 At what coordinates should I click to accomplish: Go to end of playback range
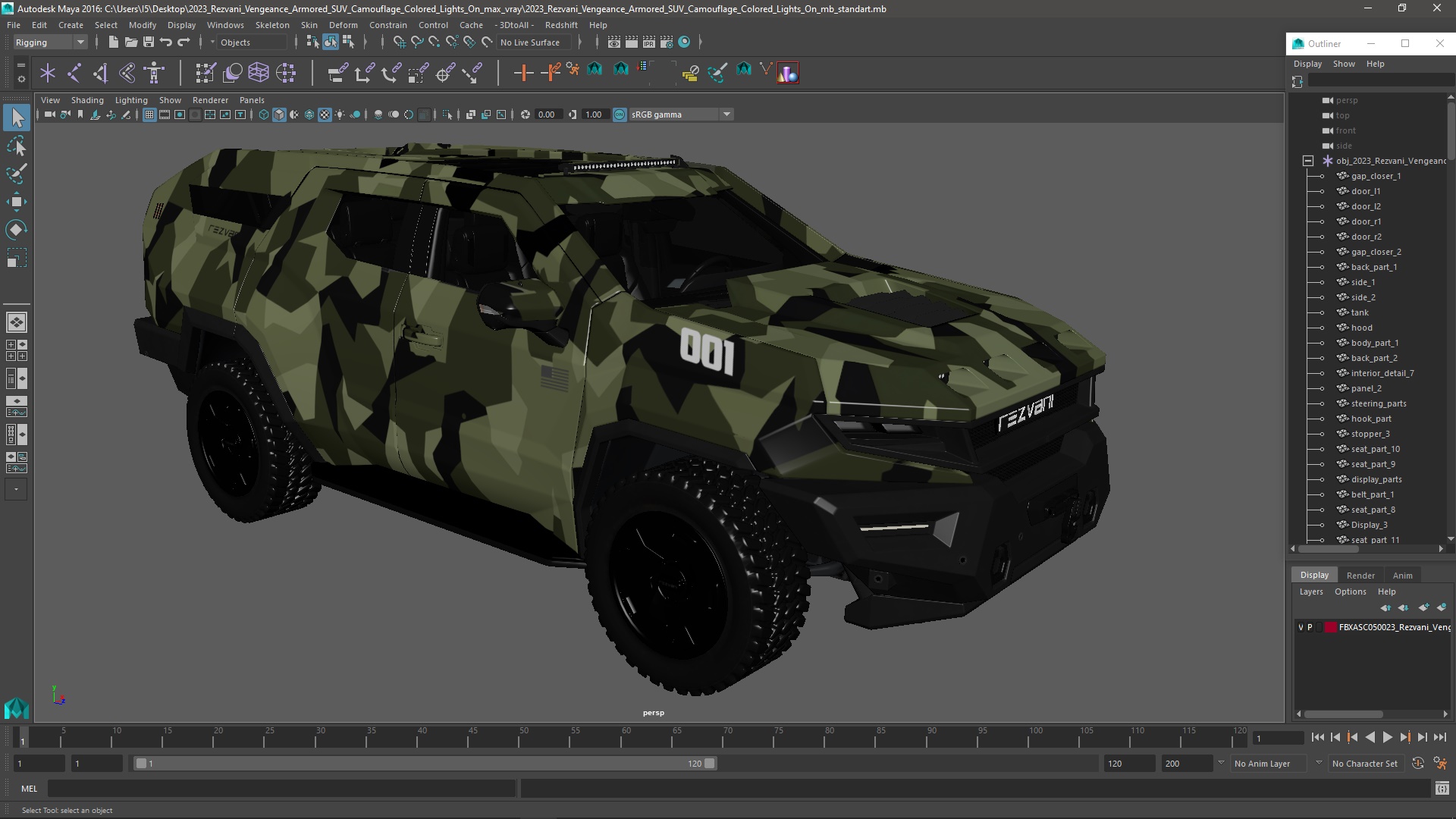(1439, 737)
